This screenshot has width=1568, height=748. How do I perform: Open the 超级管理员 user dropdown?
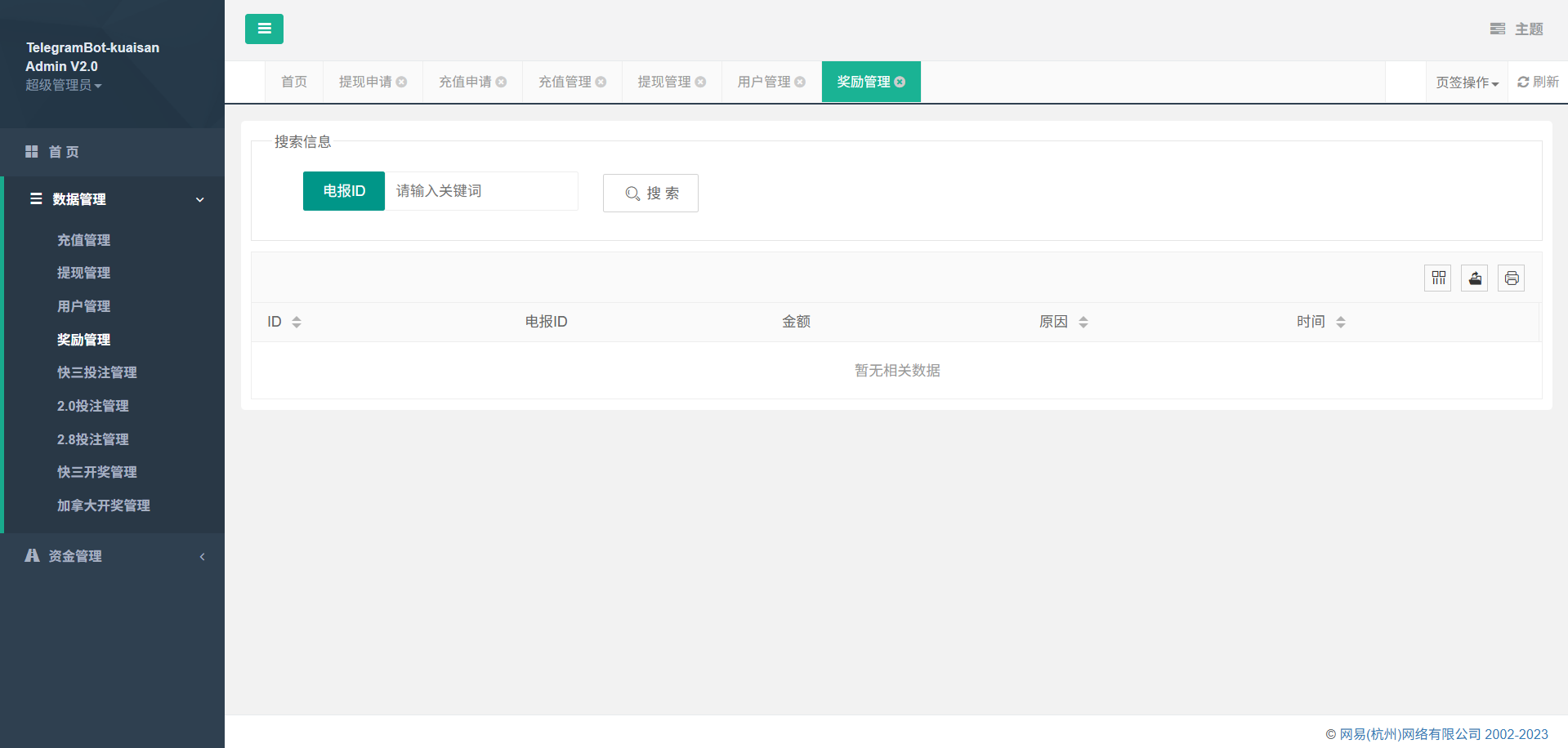coord(63,85)
